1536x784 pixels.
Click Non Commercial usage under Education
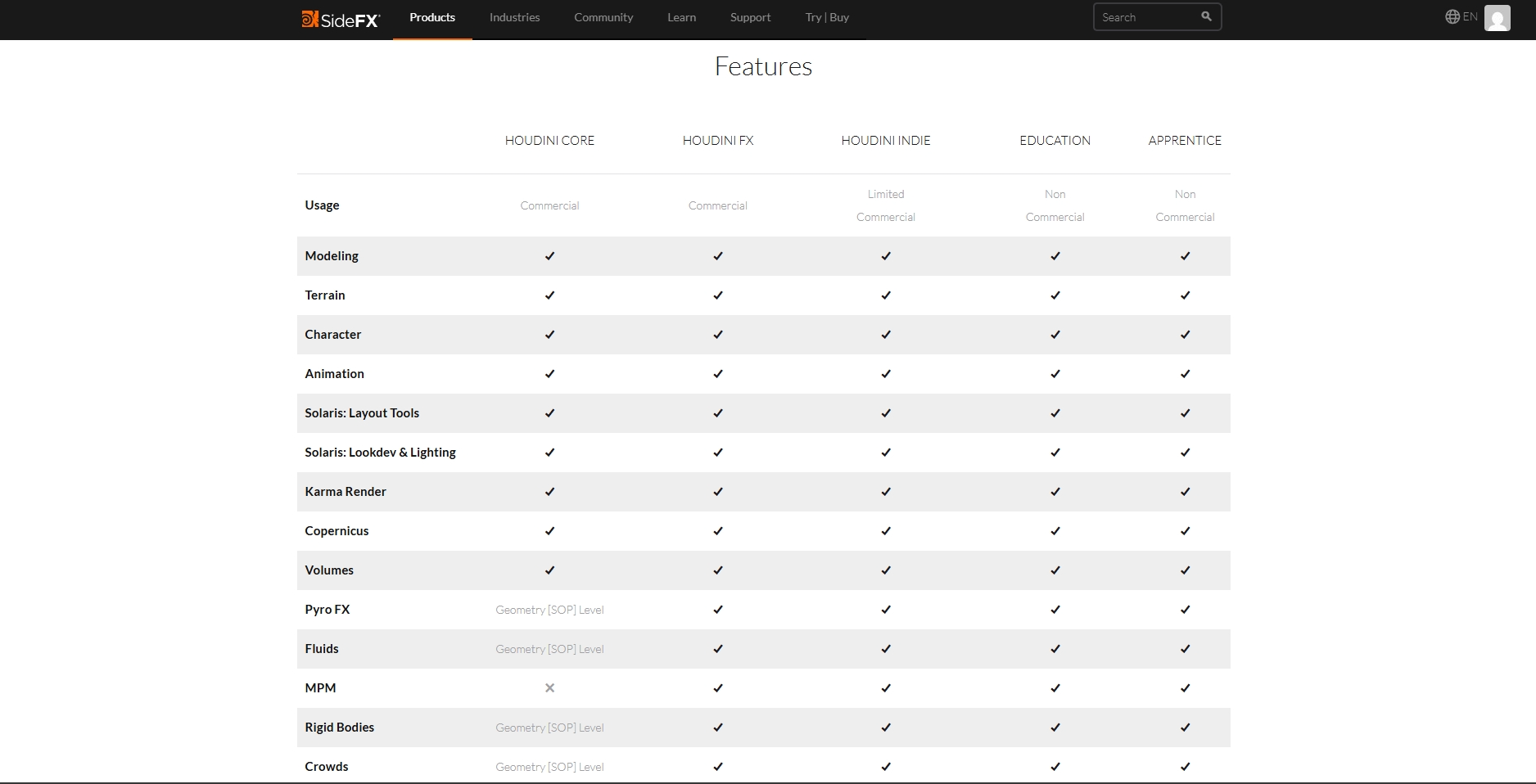[x=1055, y=205]
